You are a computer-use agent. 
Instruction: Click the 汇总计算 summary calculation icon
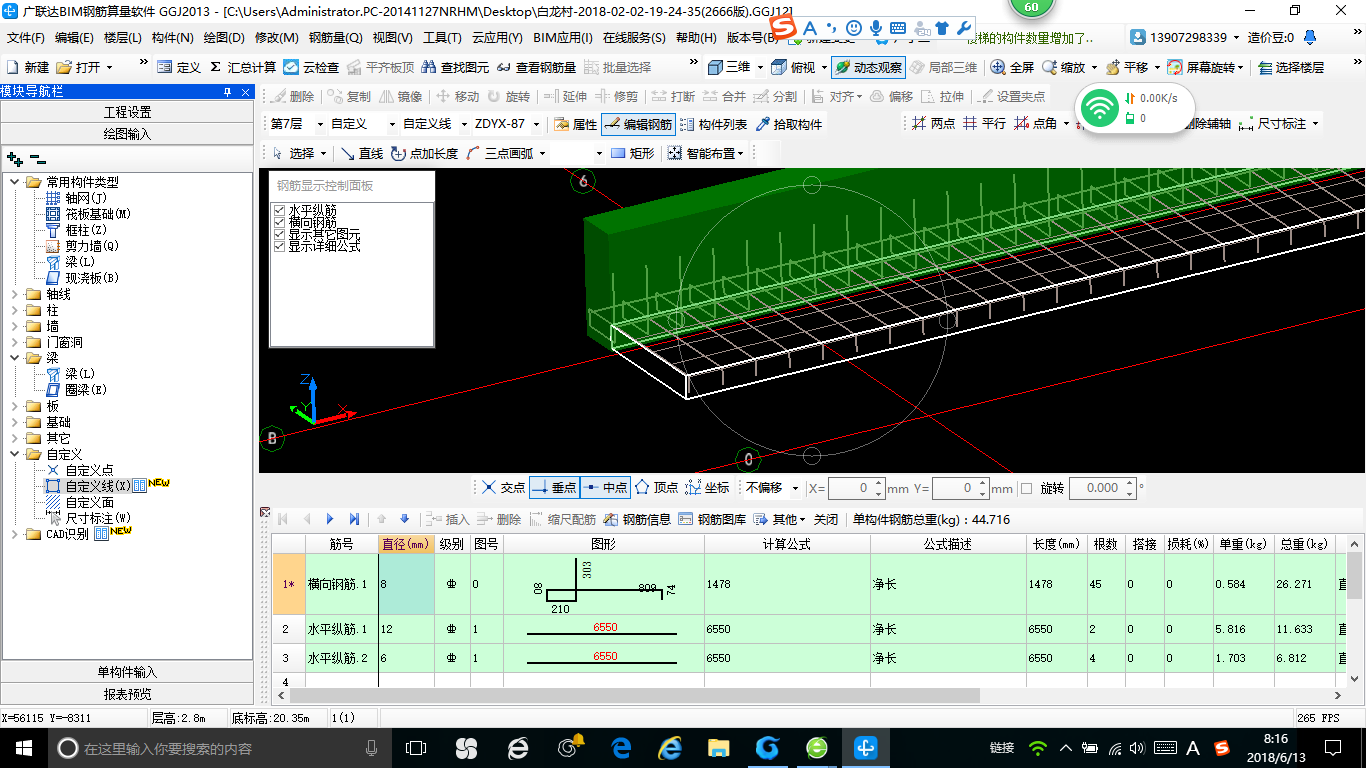[242, 67]
